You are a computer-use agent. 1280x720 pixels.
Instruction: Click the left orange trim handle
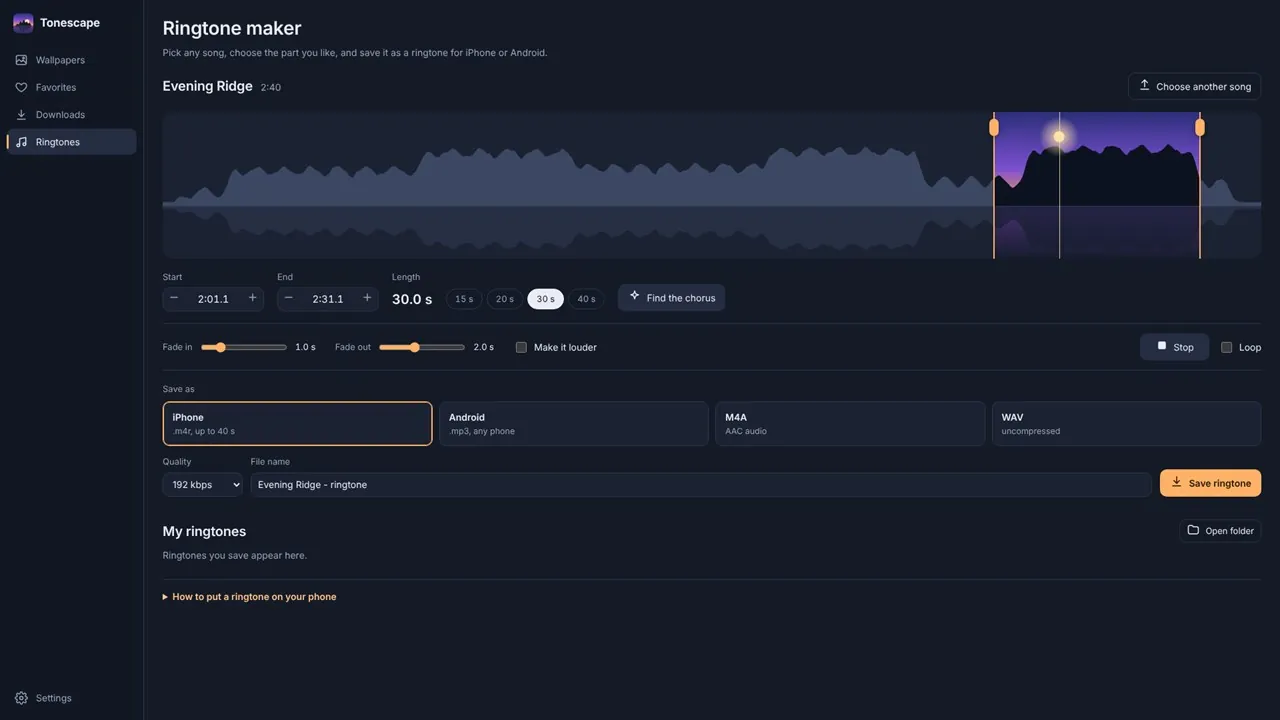click(x=994, y=127)
